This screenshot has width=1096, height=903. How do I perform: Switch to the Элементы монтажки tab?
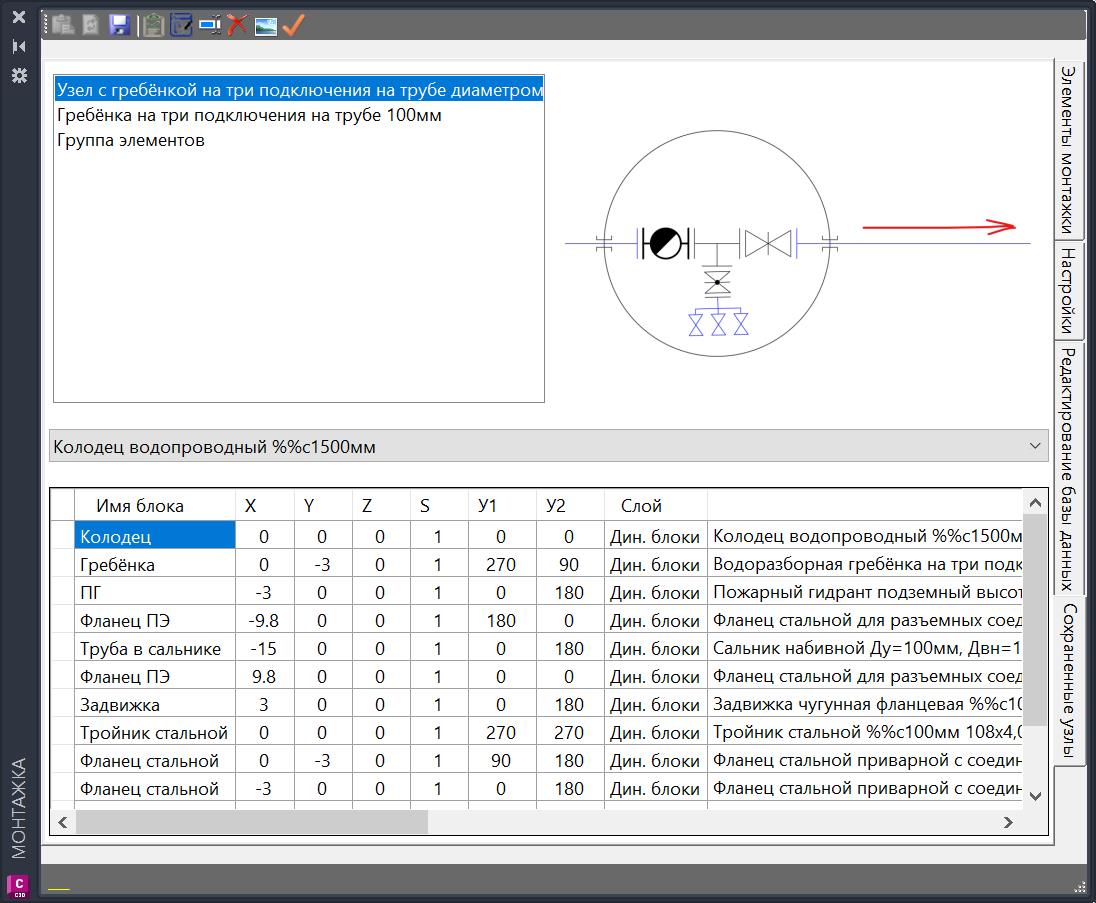click(x=1068, y=148)
